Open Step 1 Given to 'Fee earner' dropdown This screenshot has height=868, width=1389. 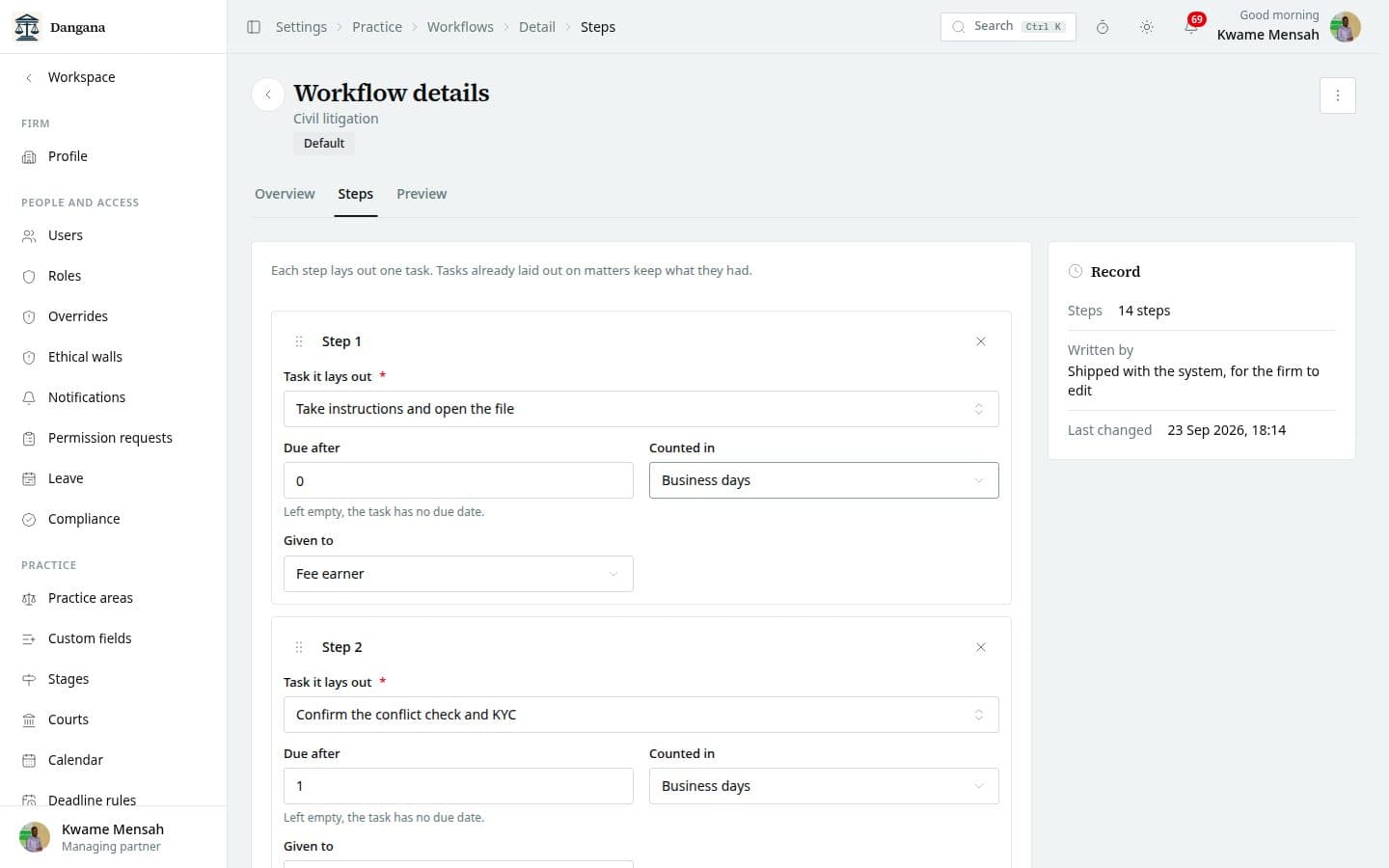click(x=458, y=574)
